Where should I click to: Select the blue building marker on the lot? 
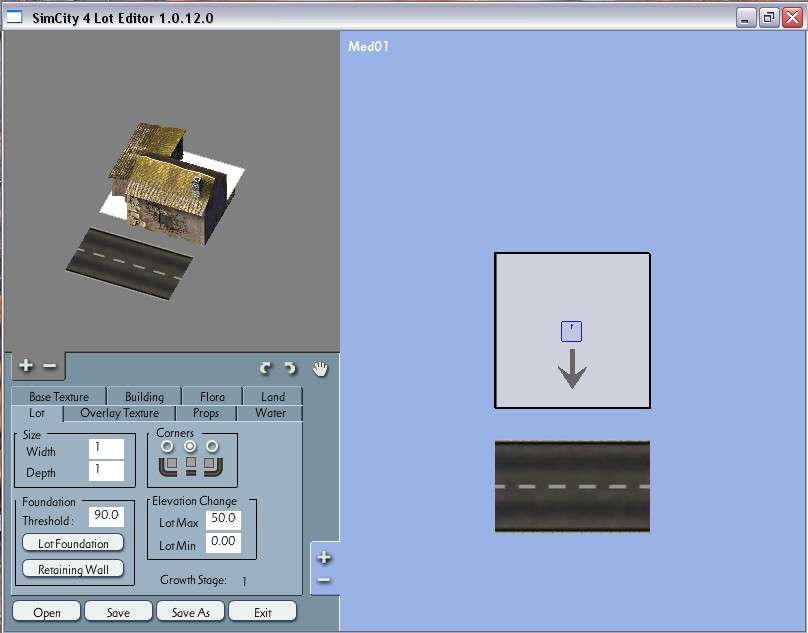pyautogui.click(x=571, y=331)
